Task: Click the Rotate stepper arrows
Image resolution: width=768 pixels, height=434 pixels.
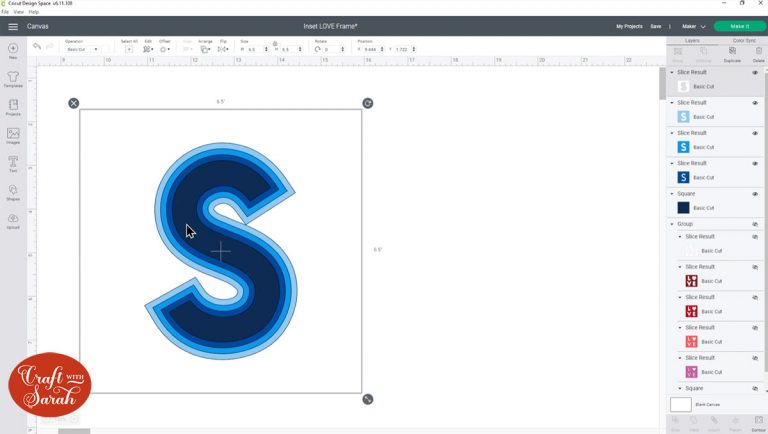Action: (342, 49)
